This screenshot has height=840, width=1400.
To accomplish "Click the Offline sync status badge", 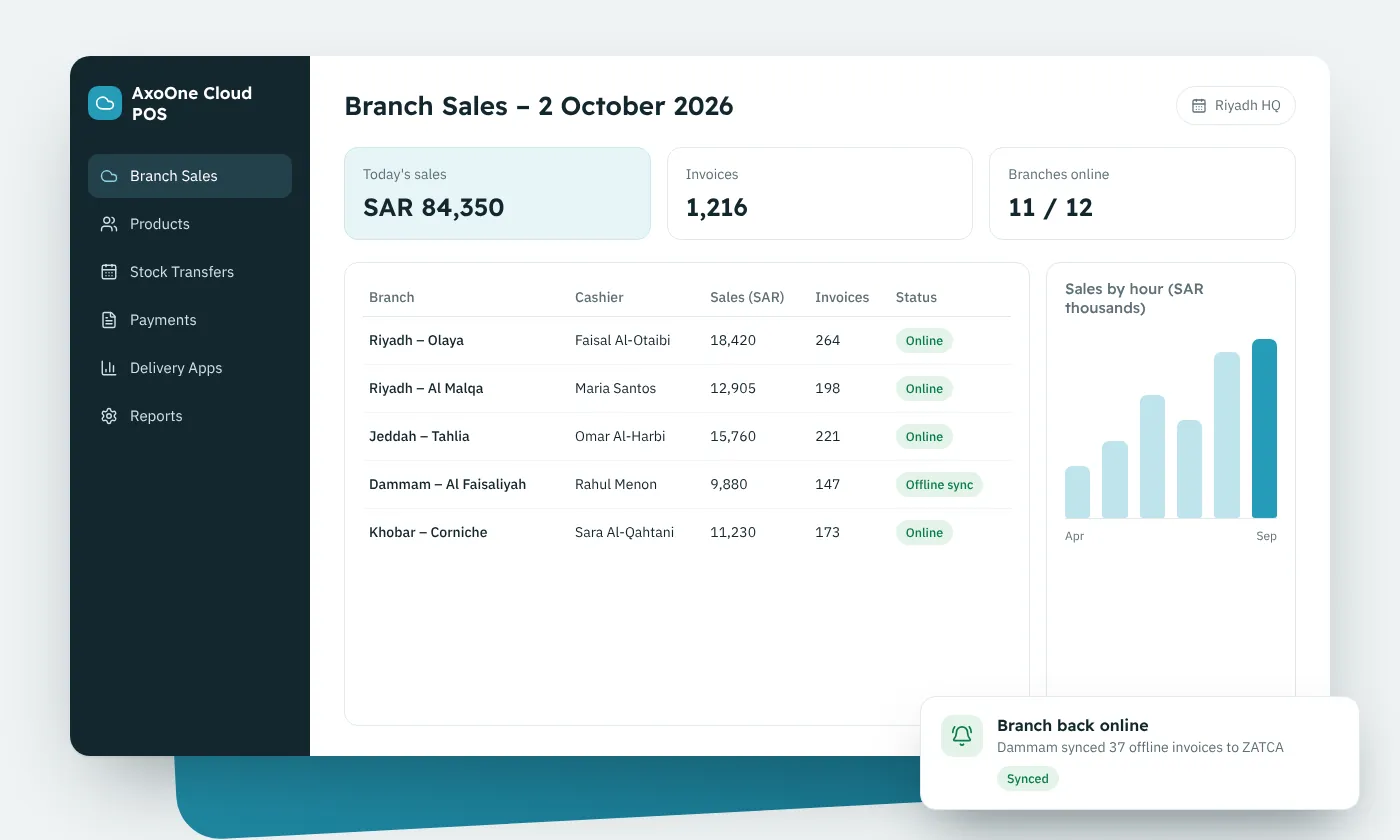I will point(939,485).
